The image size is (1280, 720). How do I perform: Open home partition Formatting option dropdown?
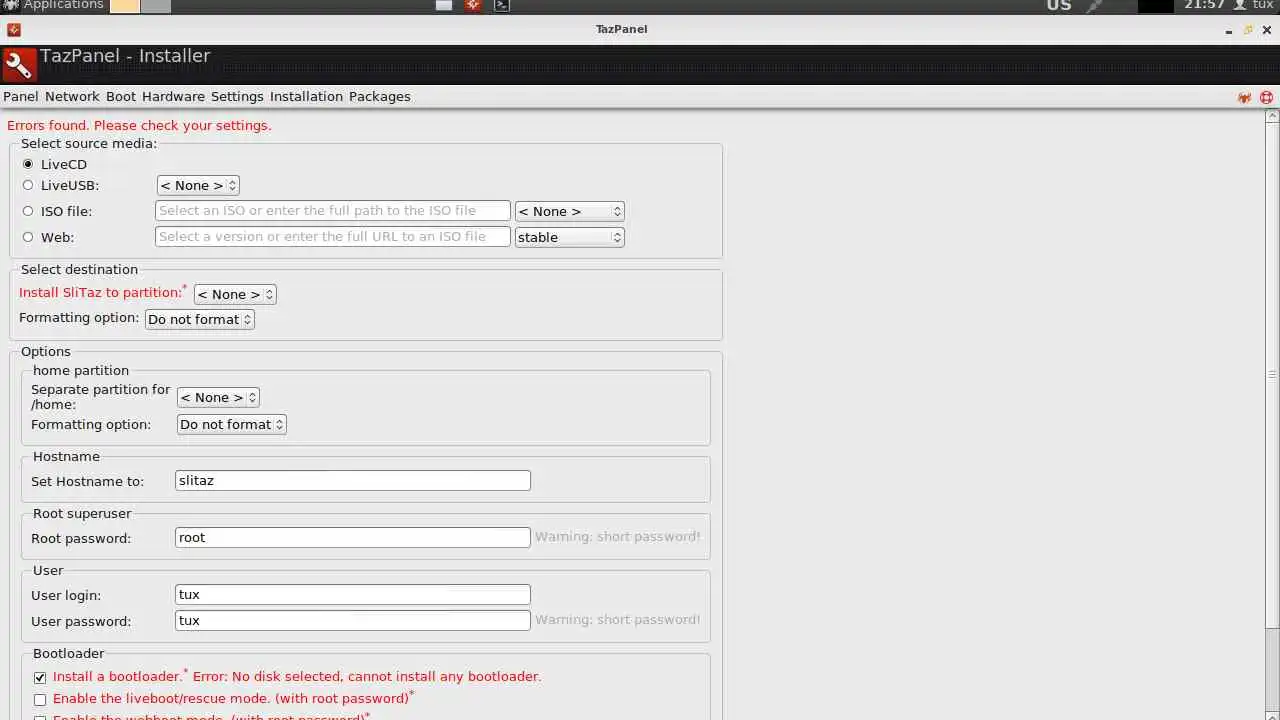(x=232, y=424)
